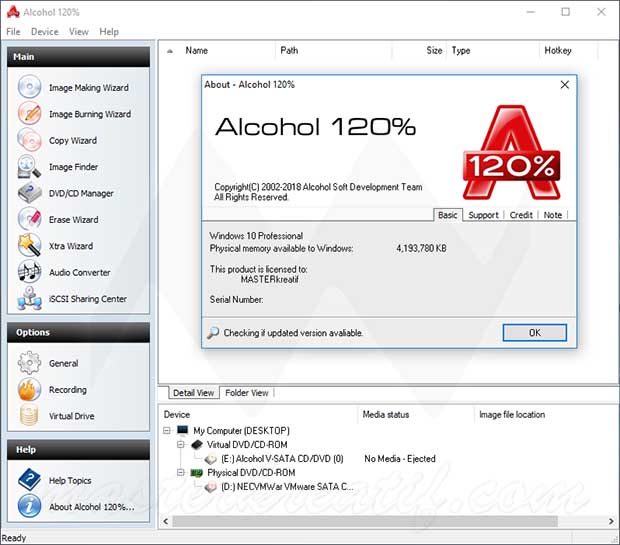Collapse the Virtual DVD/CD-ROM tree node

[181, 445]
